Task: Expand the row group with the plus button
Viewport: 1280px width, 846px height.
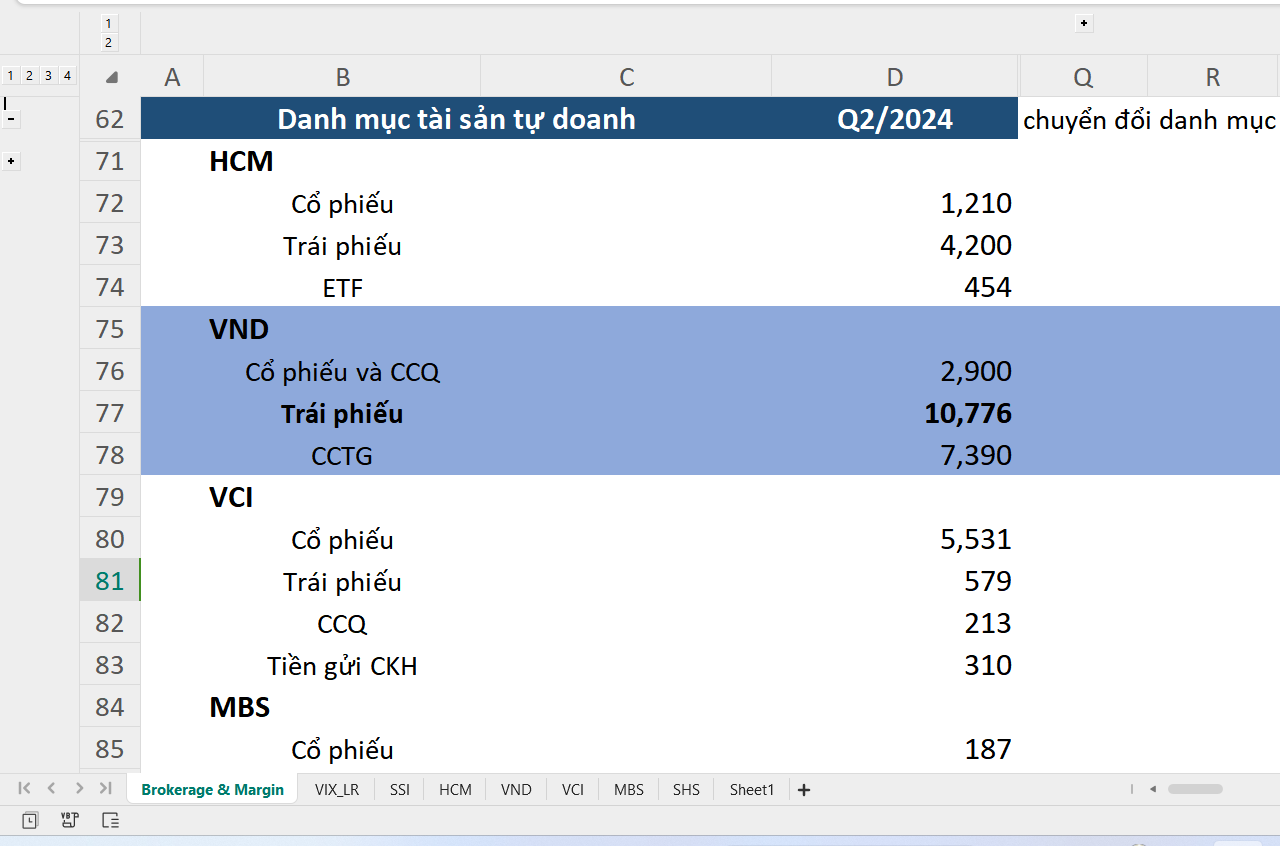Action: point(11,161)
